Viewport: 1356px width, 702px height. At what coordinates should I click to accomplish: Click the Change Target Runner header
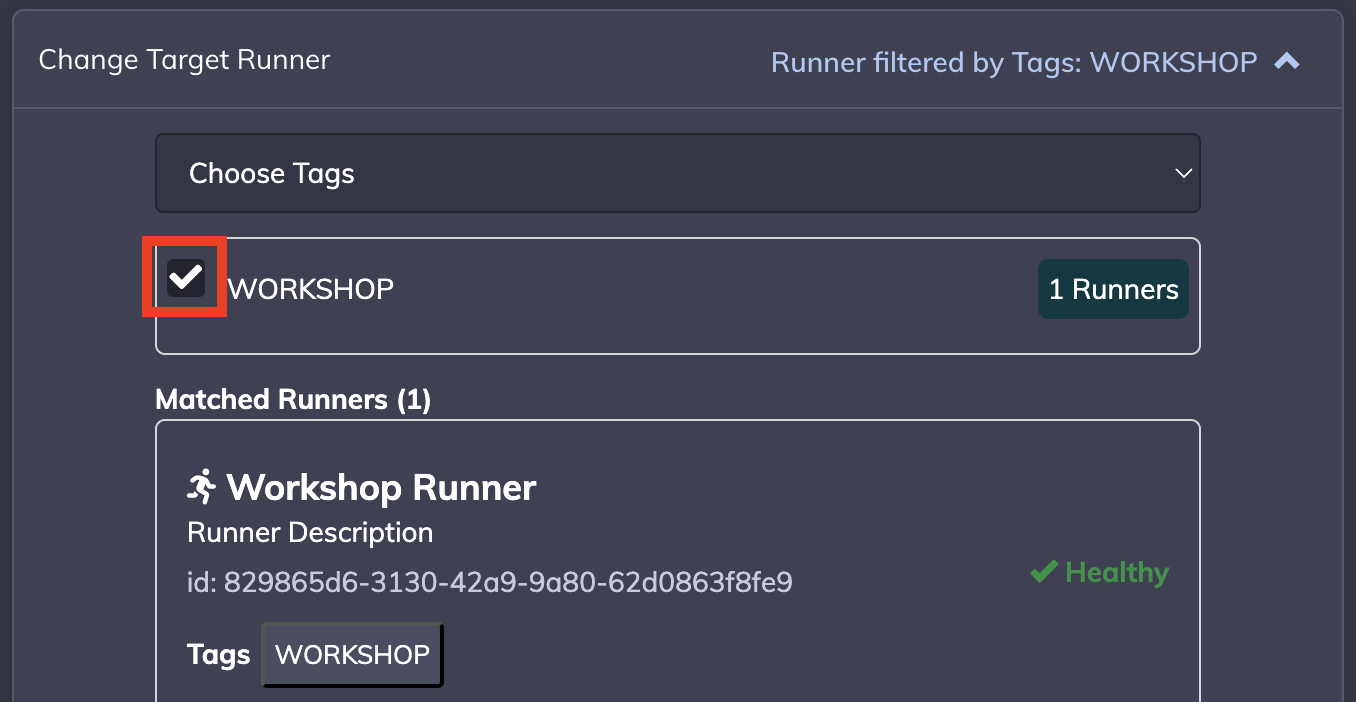[184, 60]
